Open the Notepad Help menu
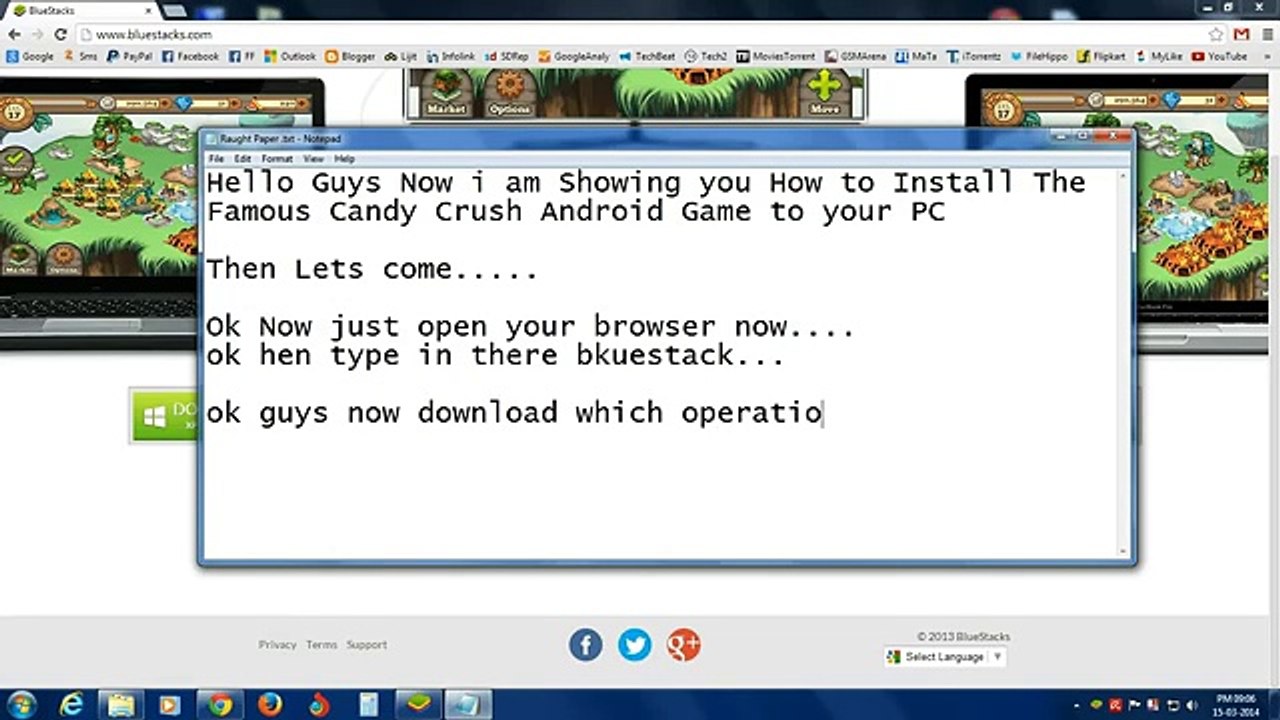This screenshot has width=1280, height=720. [344, 159]
